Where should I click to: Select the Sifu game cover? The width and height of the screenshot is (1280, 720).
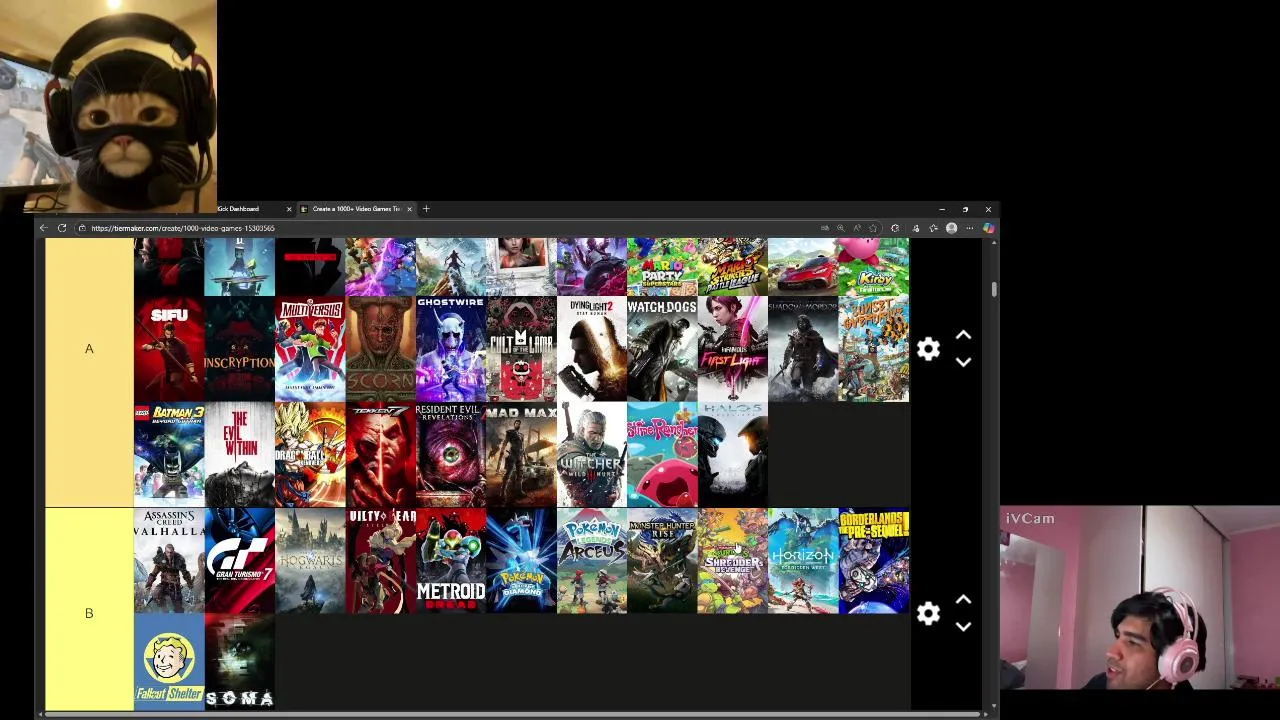[169, 349]
